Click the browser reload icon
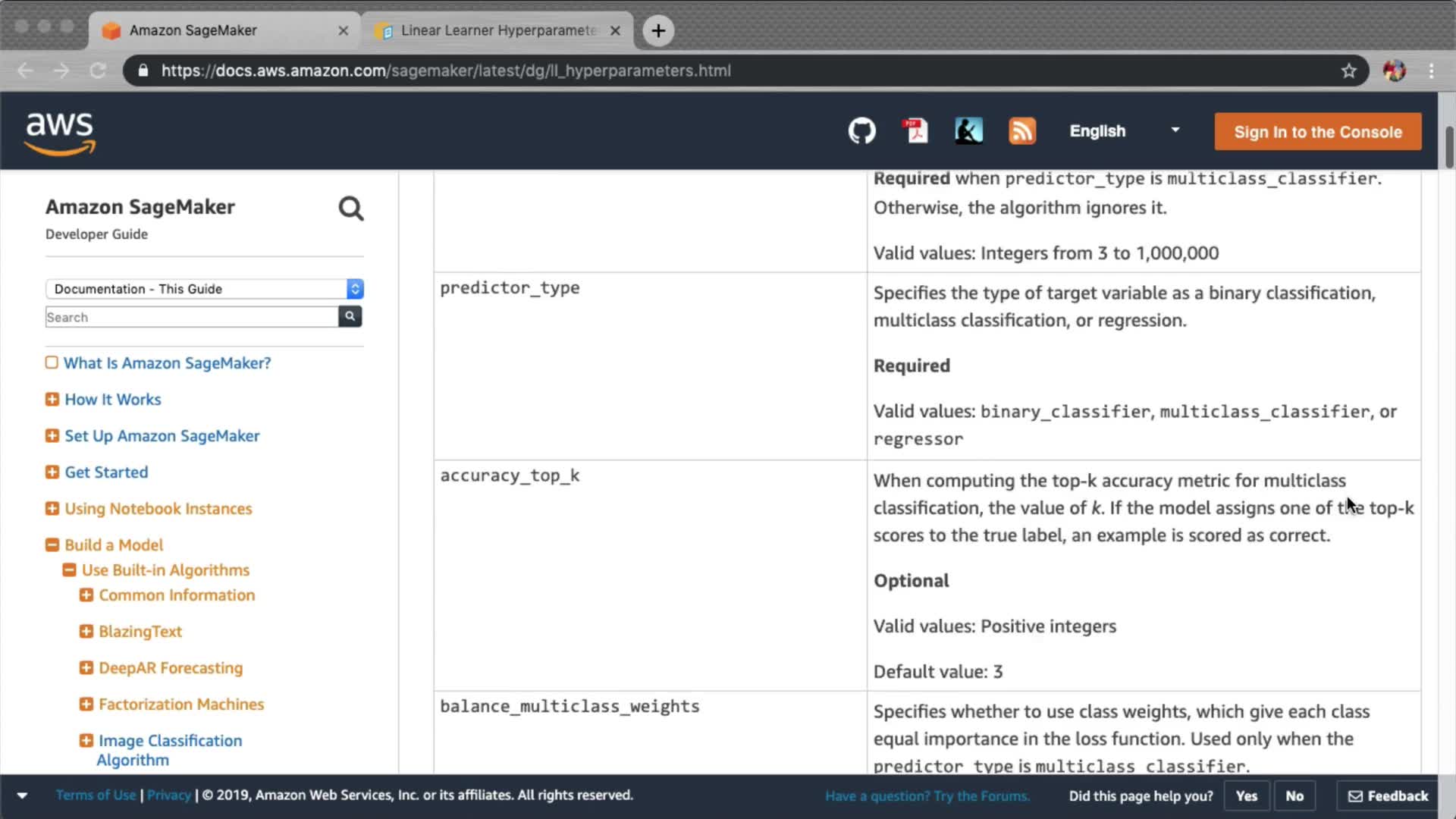 (x=98, y=71)
